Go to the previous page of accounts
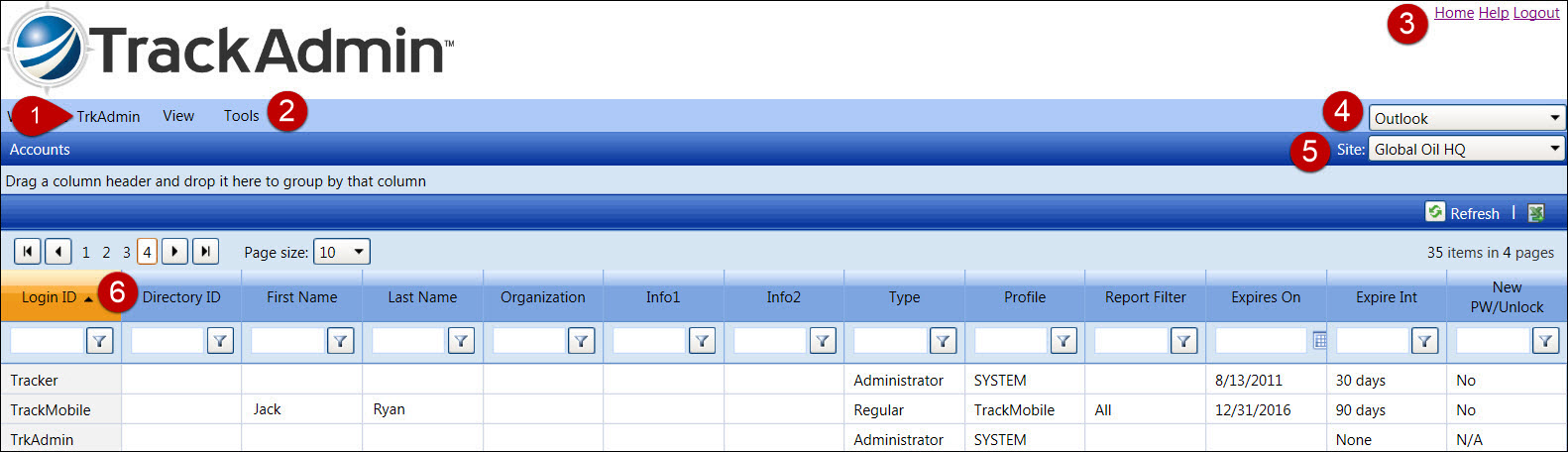The height and width of the screenshot is (452, 1568). click(58, 252)
